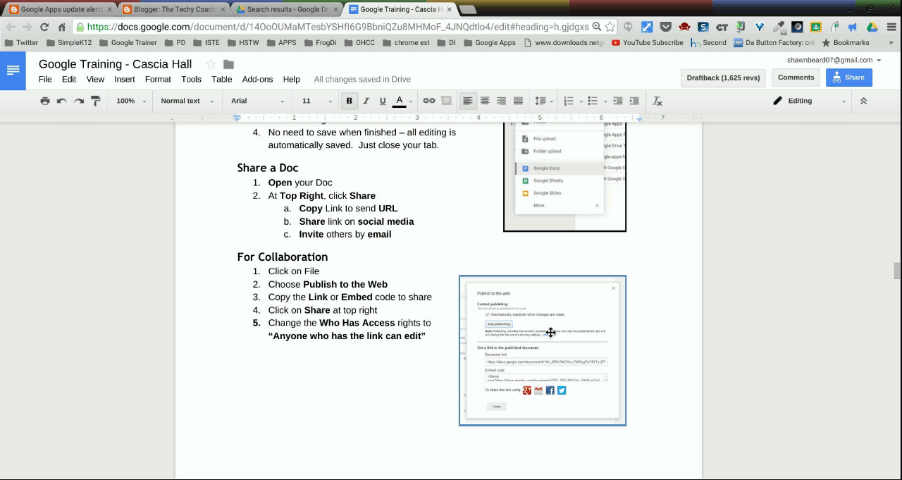
Task: Select the Paint format roller tool
Action: coord(96,101)
